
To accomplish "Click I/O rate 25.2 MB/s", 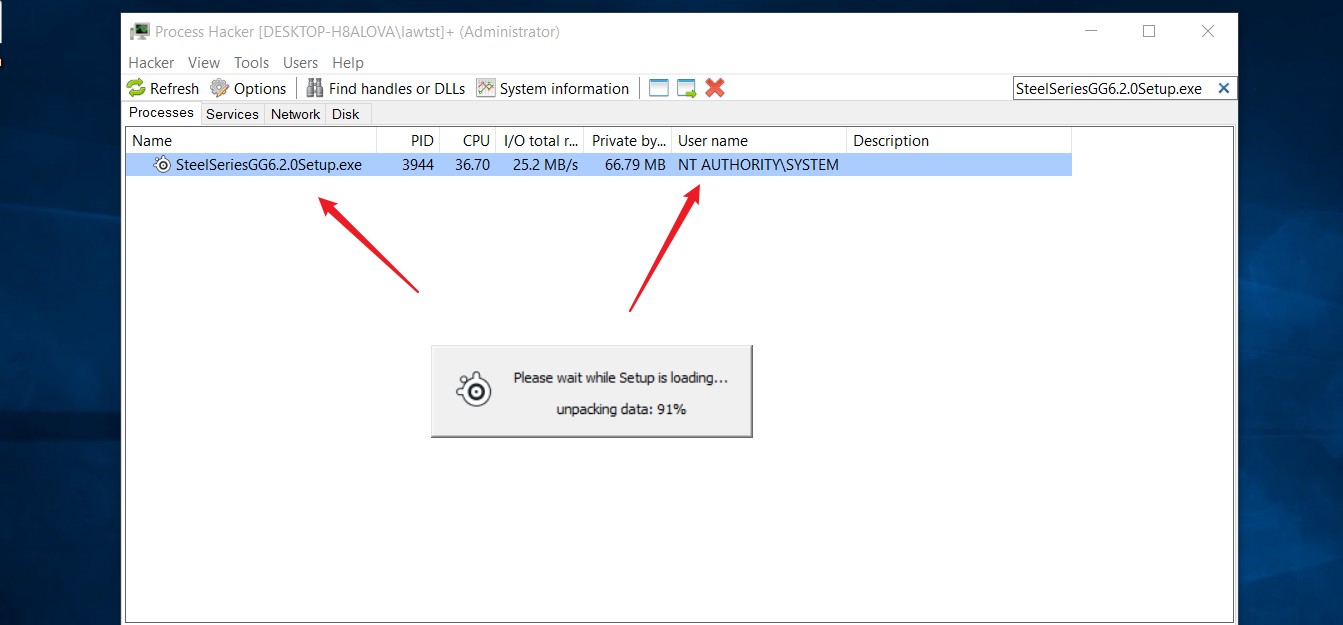I will point(545,165).
